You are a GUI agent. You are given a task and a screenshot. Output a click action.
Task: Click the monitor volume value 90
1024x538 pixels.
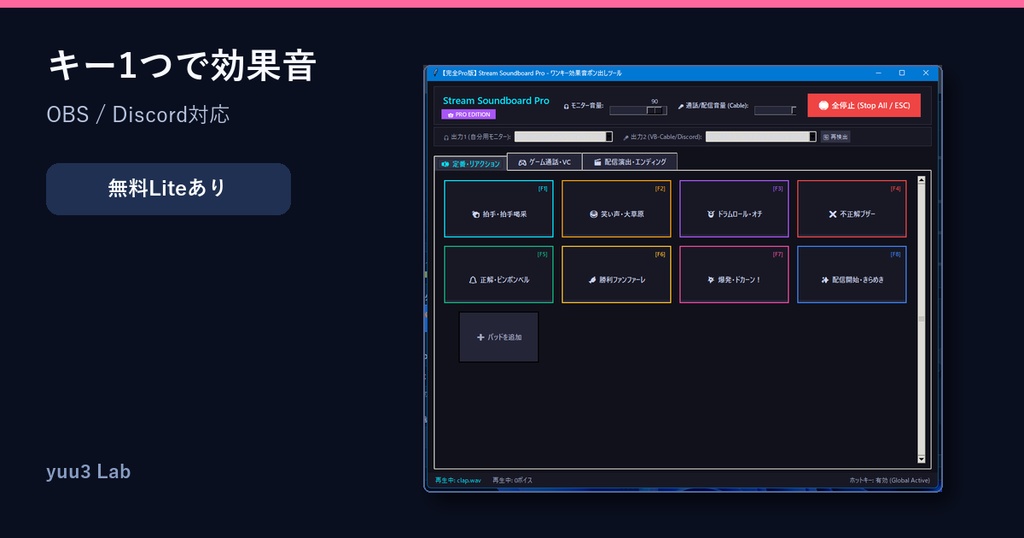(654, 102)
